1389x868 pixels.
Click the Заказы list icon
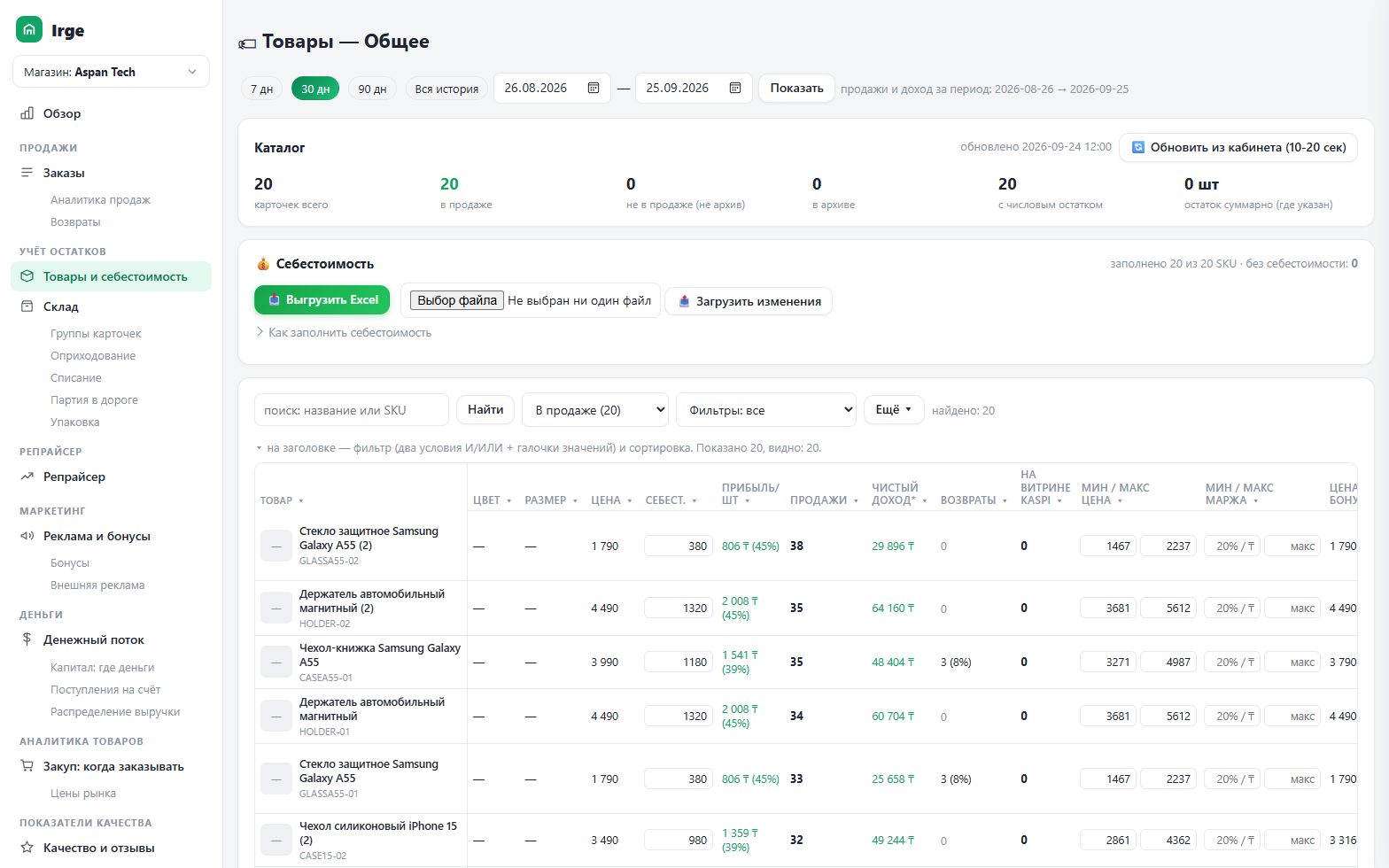coord(27,173)
